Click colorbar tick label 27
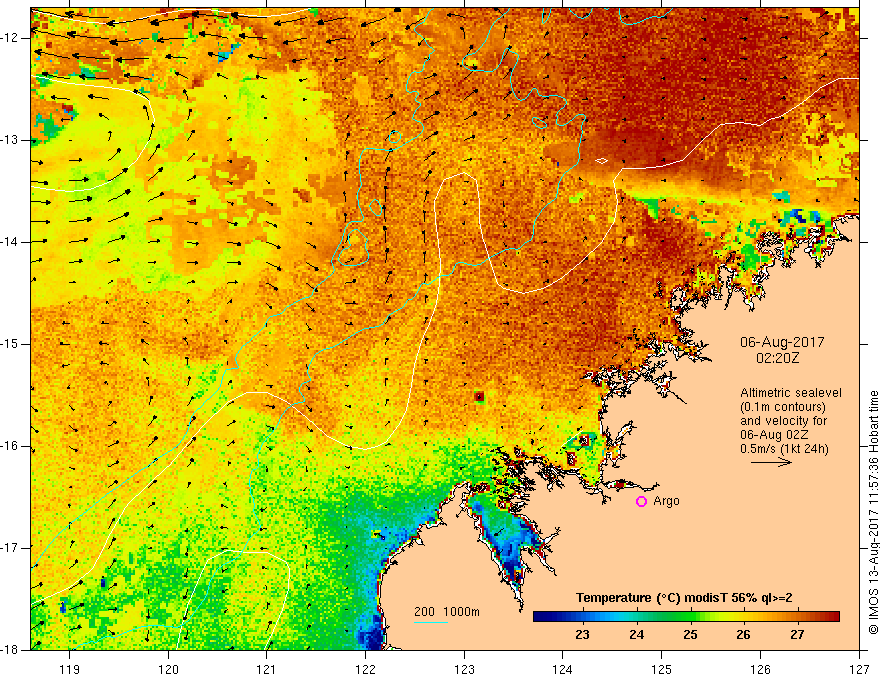This screenshot has height=680, width=880. click(x=798, y=635)
